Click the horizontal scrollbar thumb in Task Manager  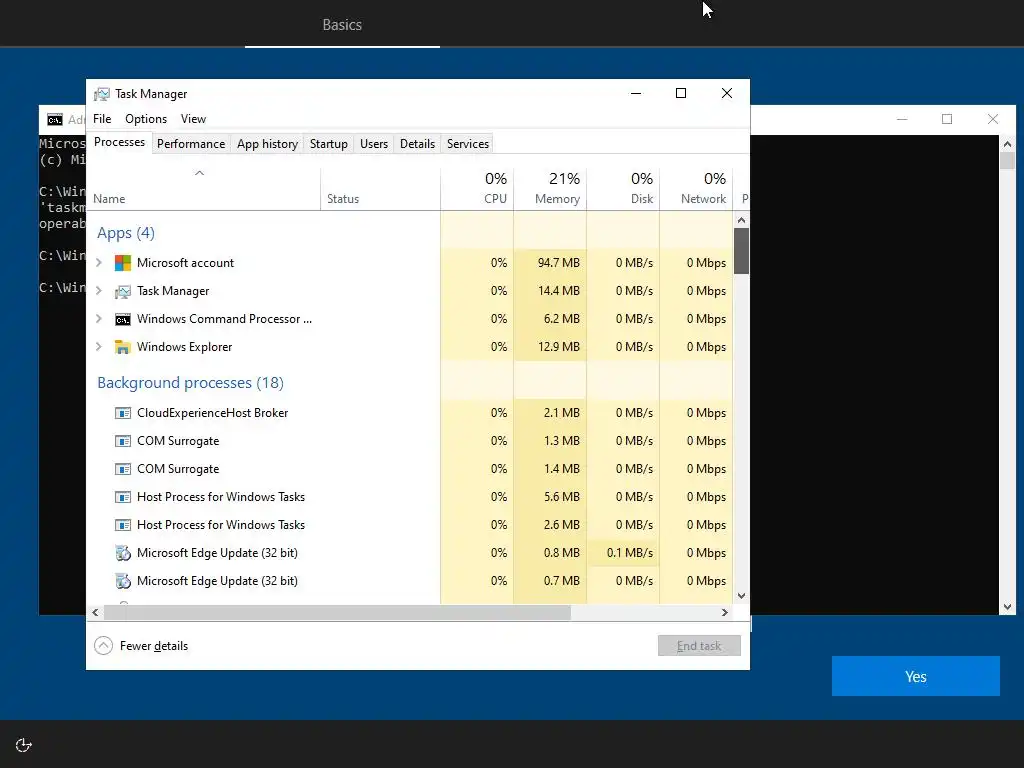pos(337,613)
